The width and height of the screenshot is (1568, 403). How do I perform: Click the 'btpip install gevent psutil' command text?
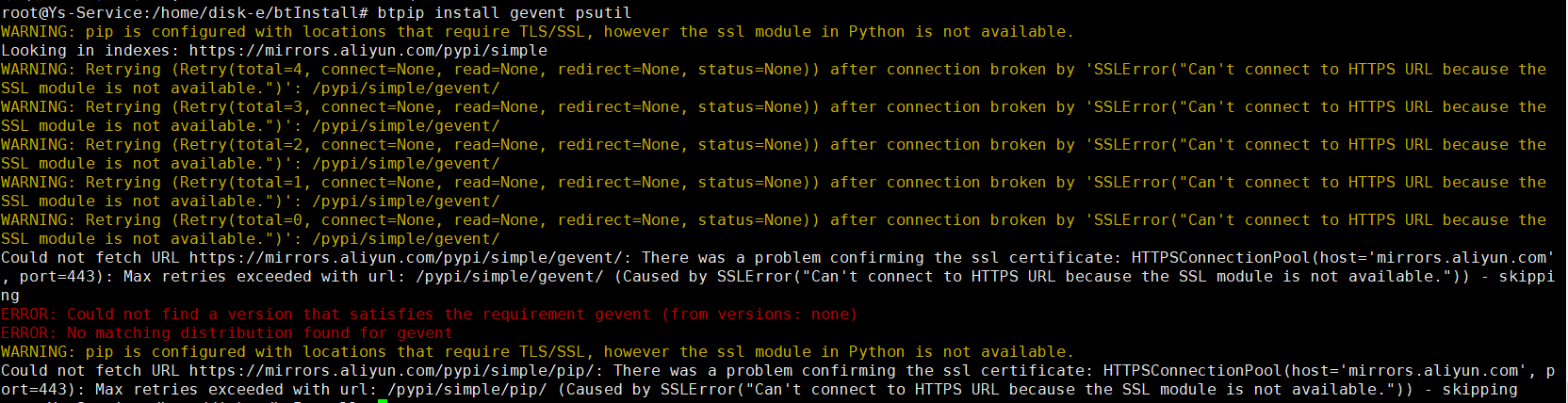(x=504, y=12)
